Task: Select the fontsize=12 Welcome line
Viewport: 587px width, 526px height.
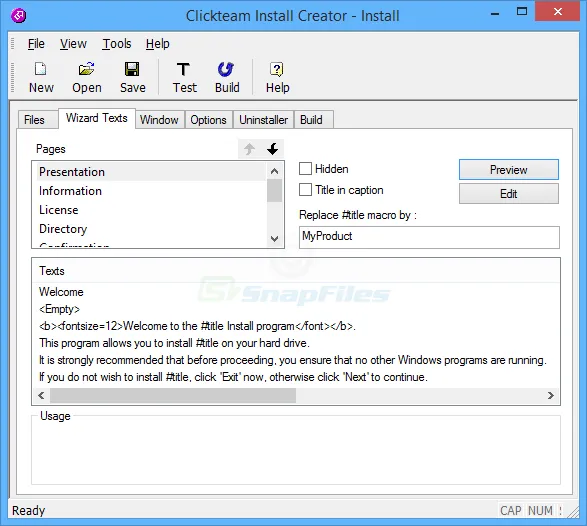Action: pos(197,326)
